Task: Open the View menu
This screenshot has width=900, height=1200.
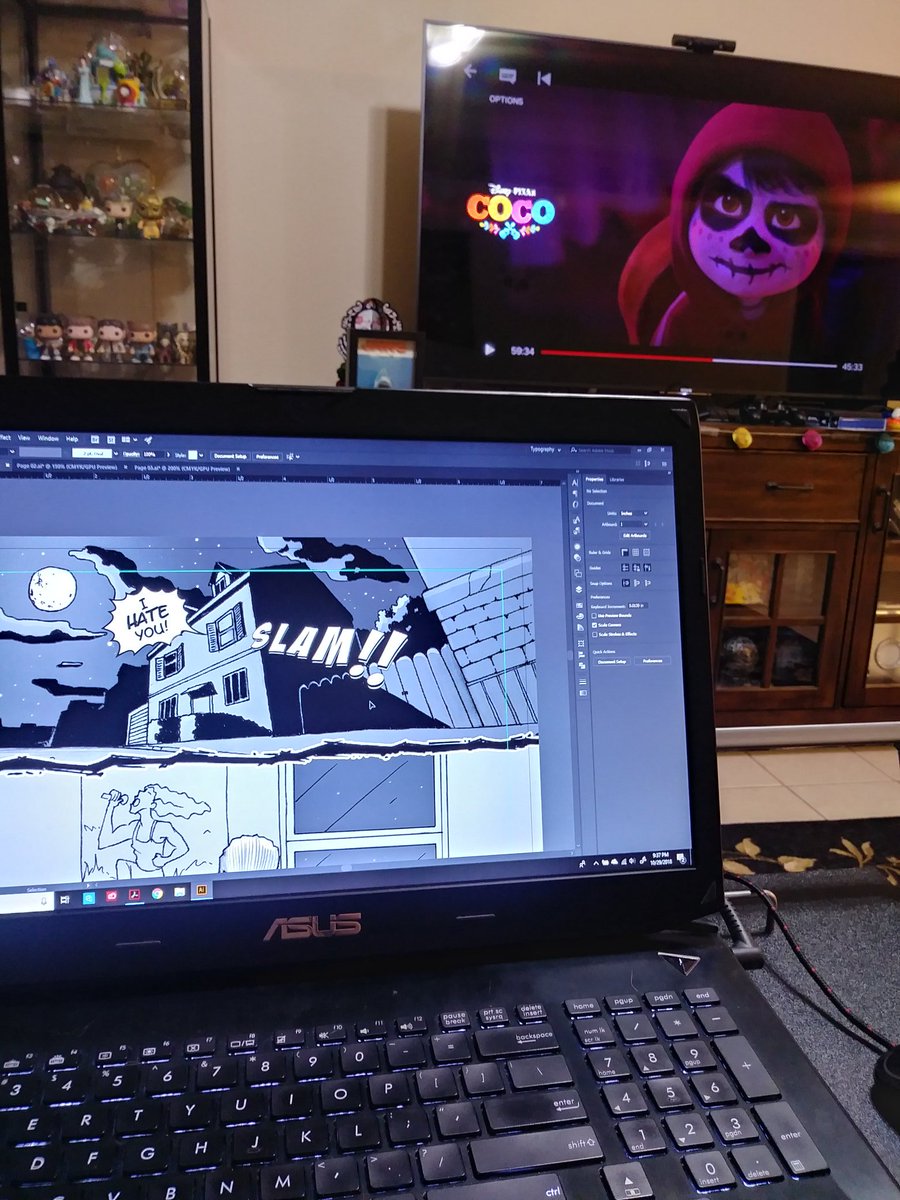Action: tap(24, 438)
